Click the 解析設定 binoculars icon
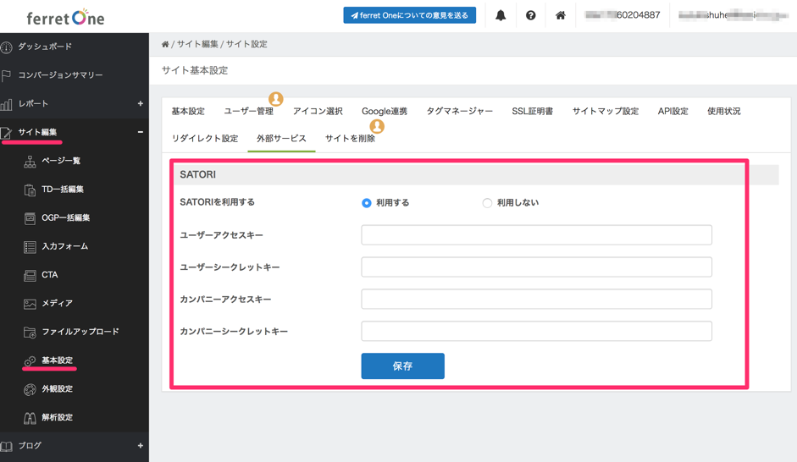This screenshot has width=797, height=462. 30,418
